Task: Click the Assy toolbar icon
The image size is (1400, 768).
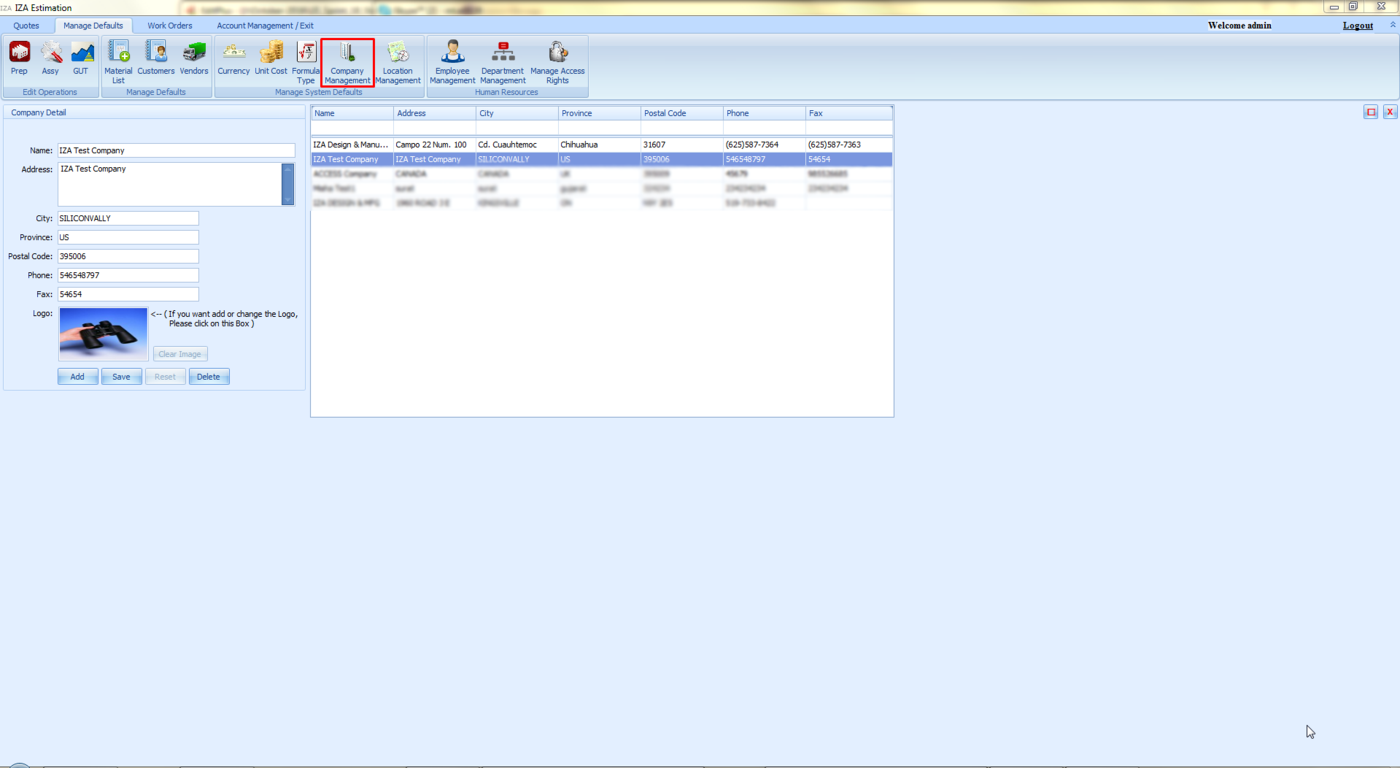Action: coord(50,58)
